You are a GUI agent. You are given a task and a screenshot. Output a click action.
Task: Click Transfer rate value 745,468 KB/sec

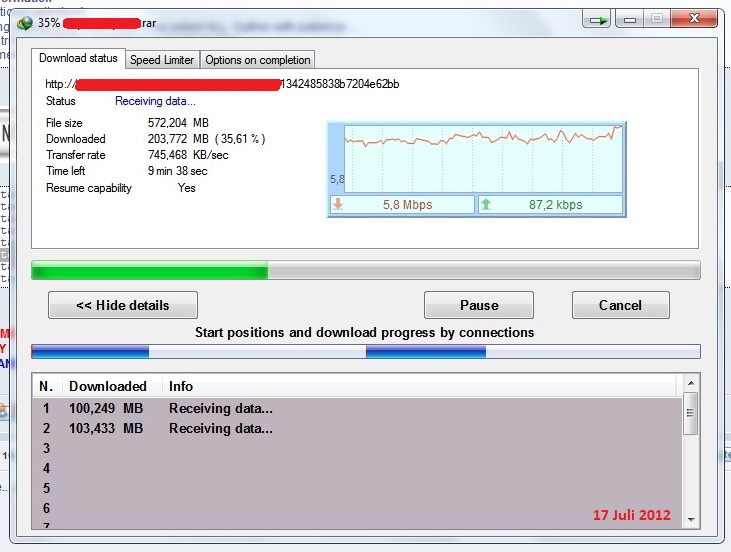188,155
